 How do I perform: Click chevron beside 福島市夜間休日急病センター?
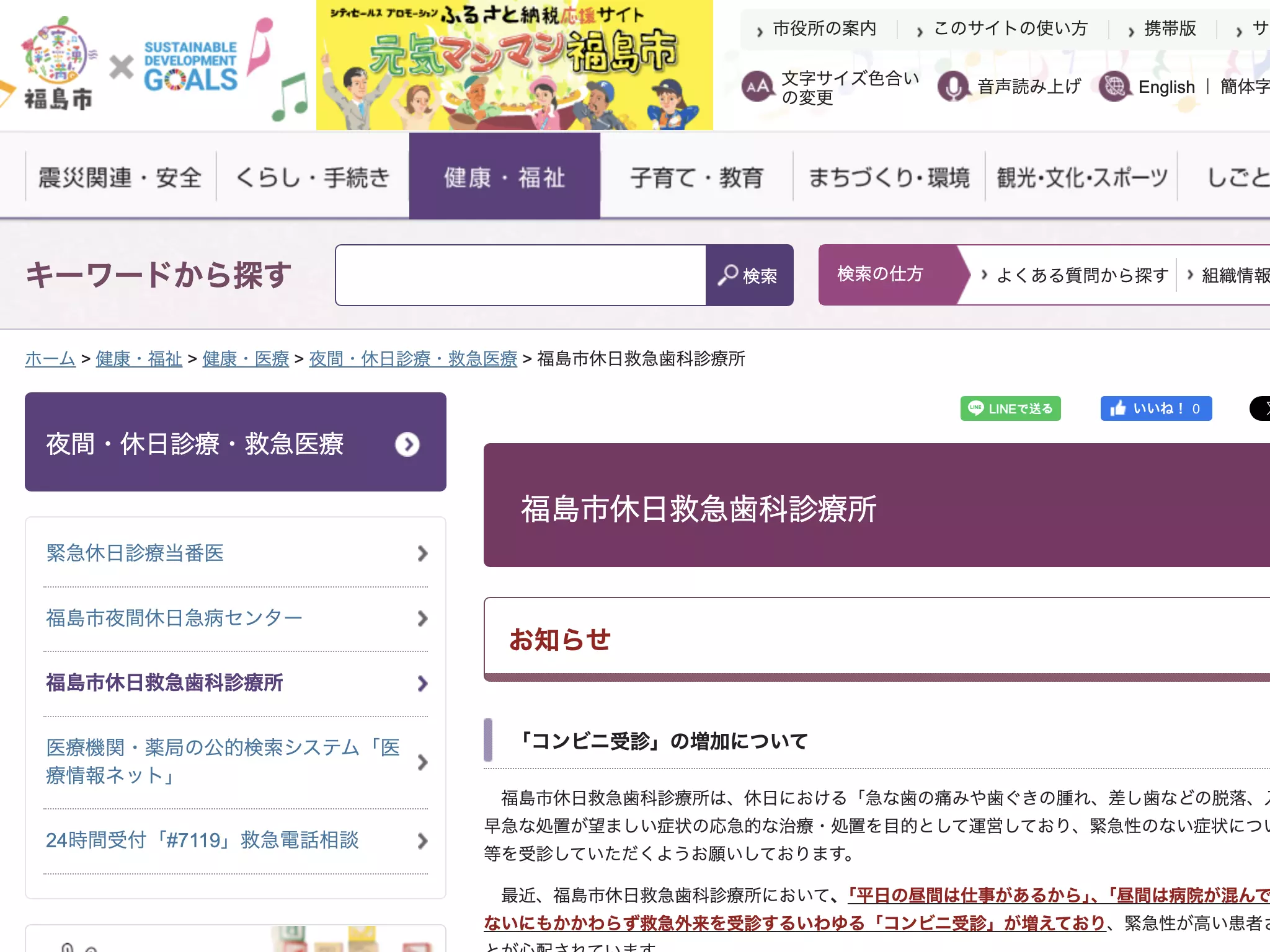422,619
